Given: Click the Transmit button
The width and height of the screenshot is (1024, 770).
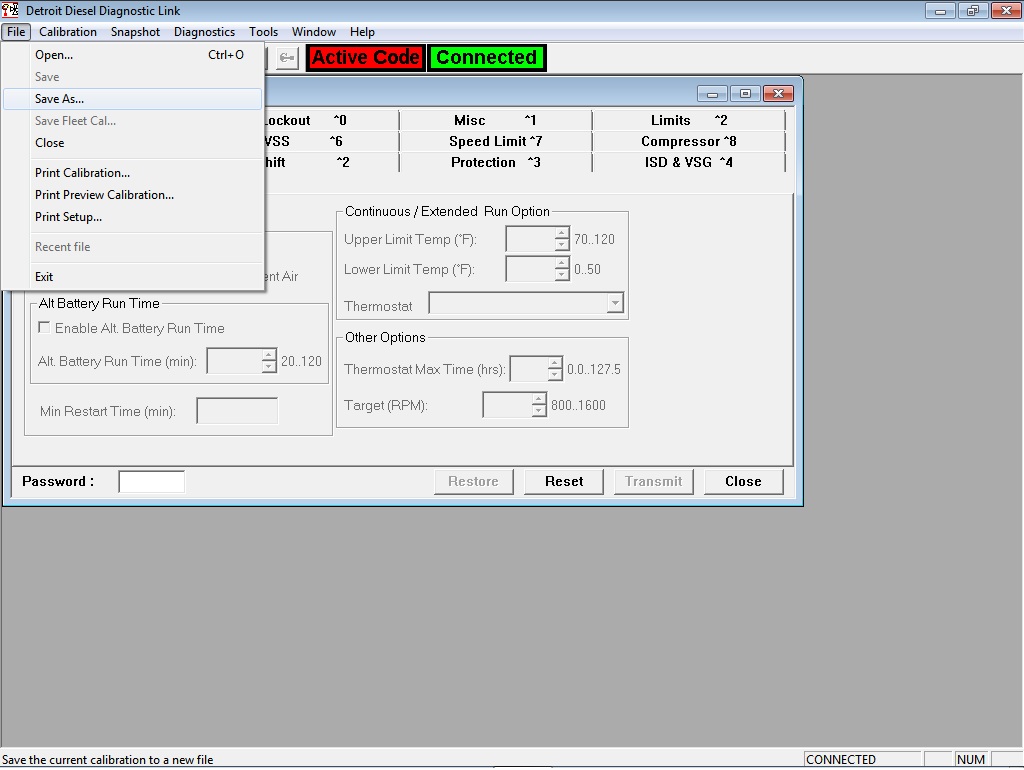Looking at the screenshot, I should pyautogui.click(x=653, y=481).
